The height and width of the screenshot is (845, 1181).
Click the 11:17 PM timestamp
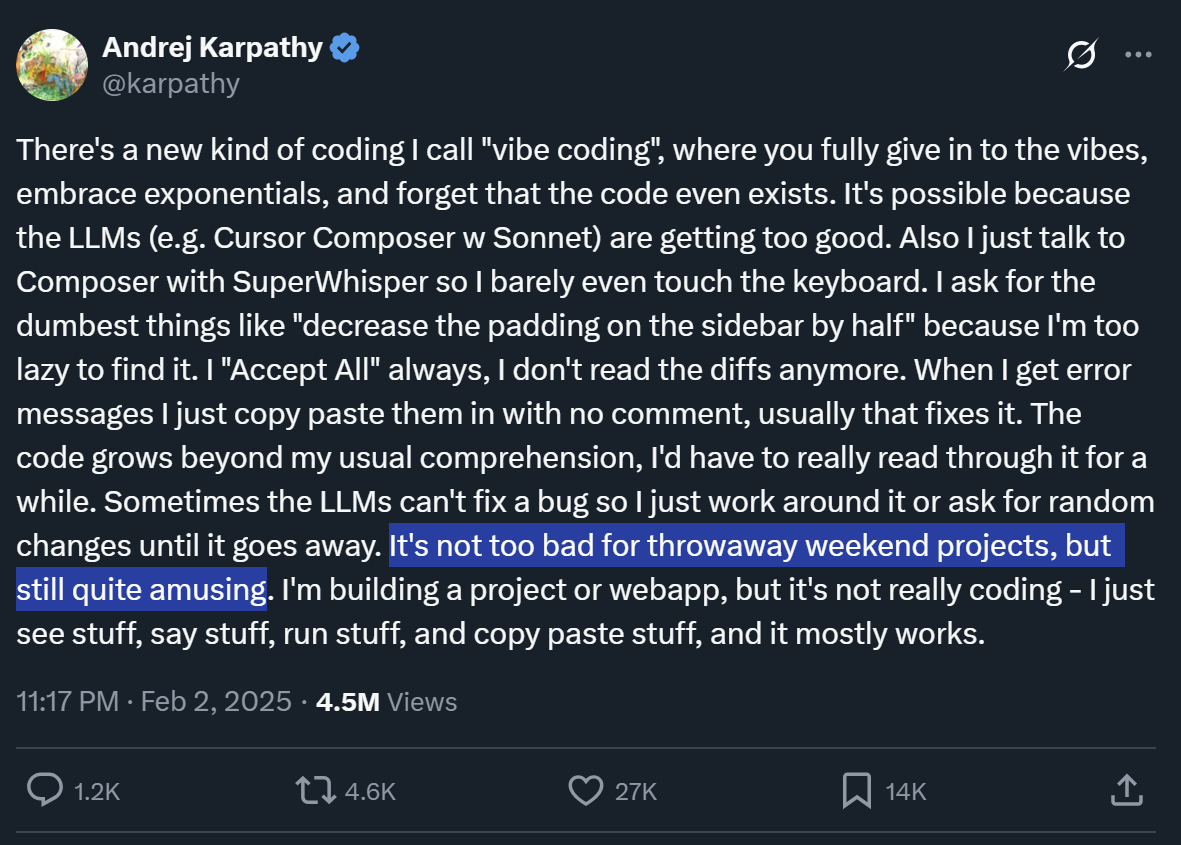coord(68,702)
